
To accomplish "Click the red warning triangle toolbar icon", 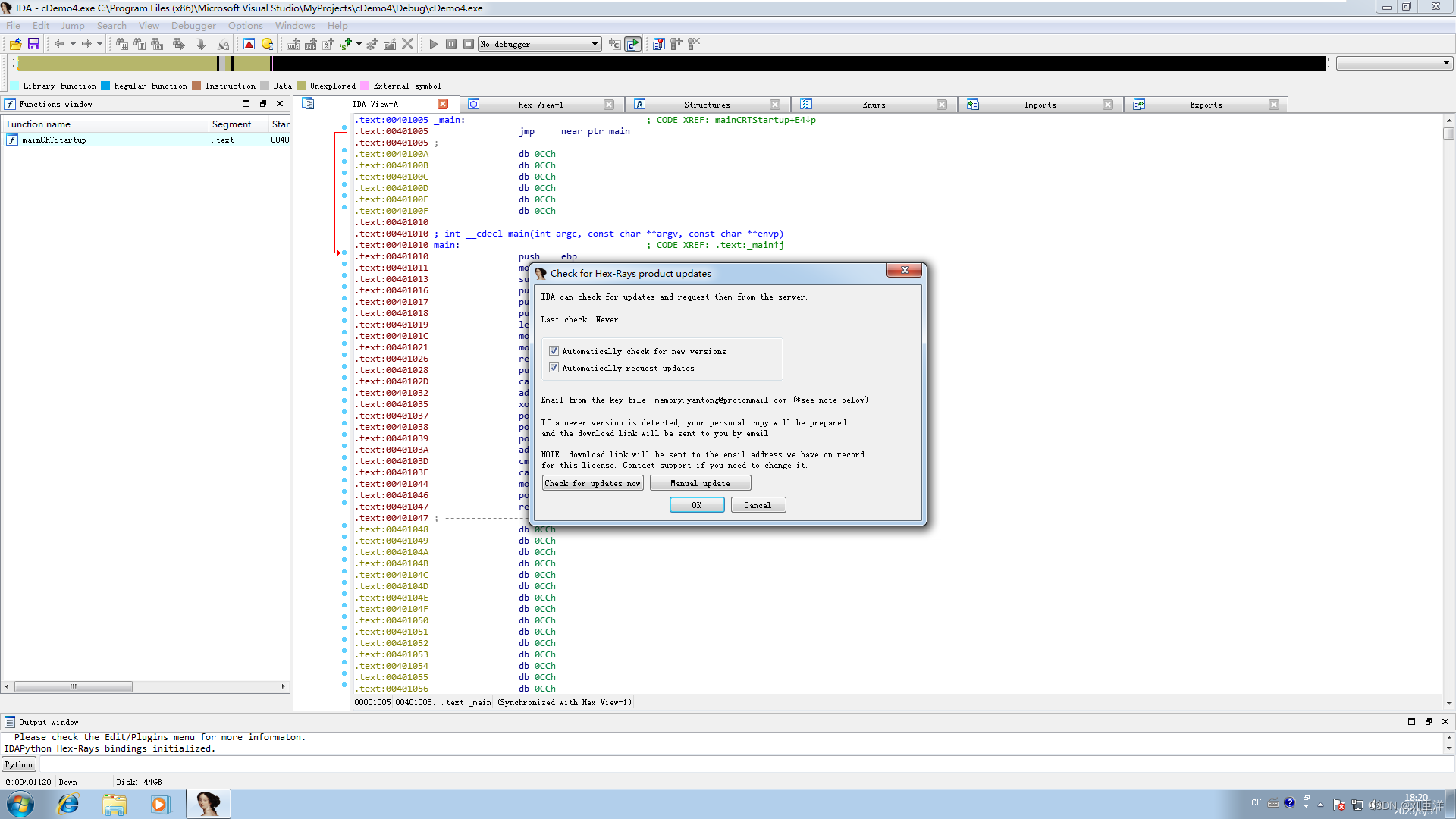I will 249,44.
